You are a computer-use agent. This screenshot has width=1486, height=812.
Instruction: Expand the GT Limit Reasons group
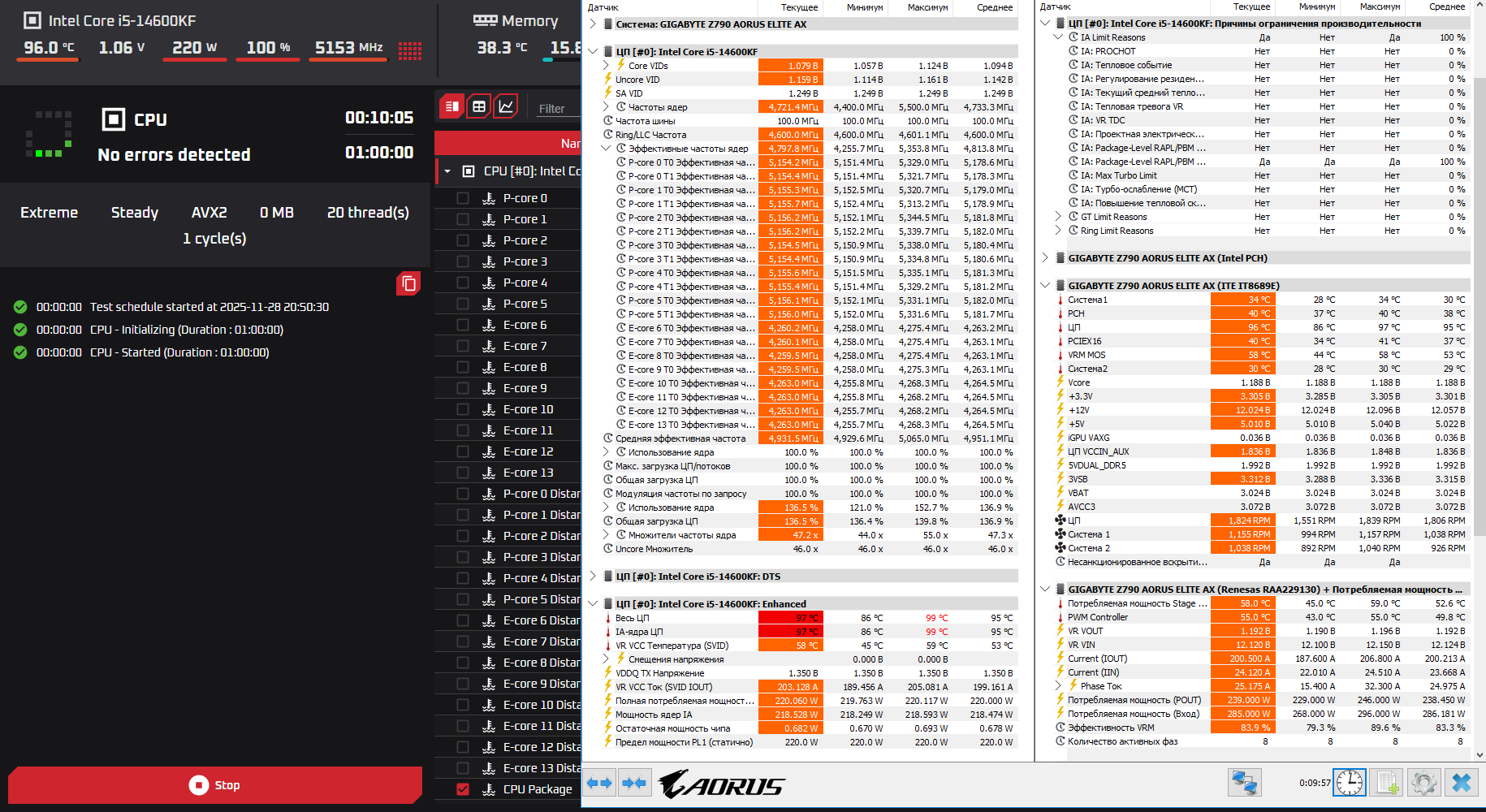(1058, 217)
